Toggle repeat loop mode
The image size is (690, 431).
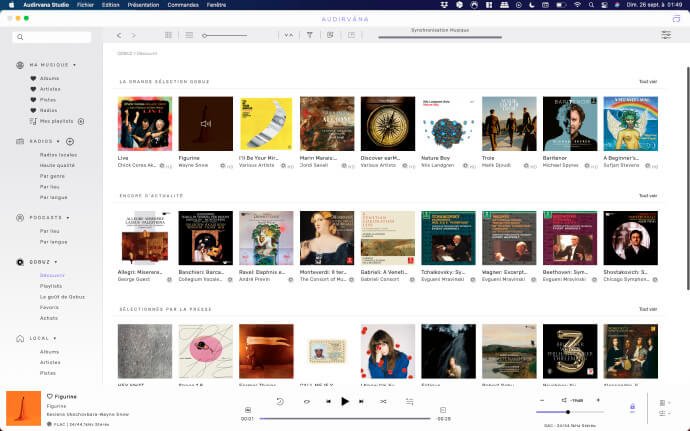[307, 402]
